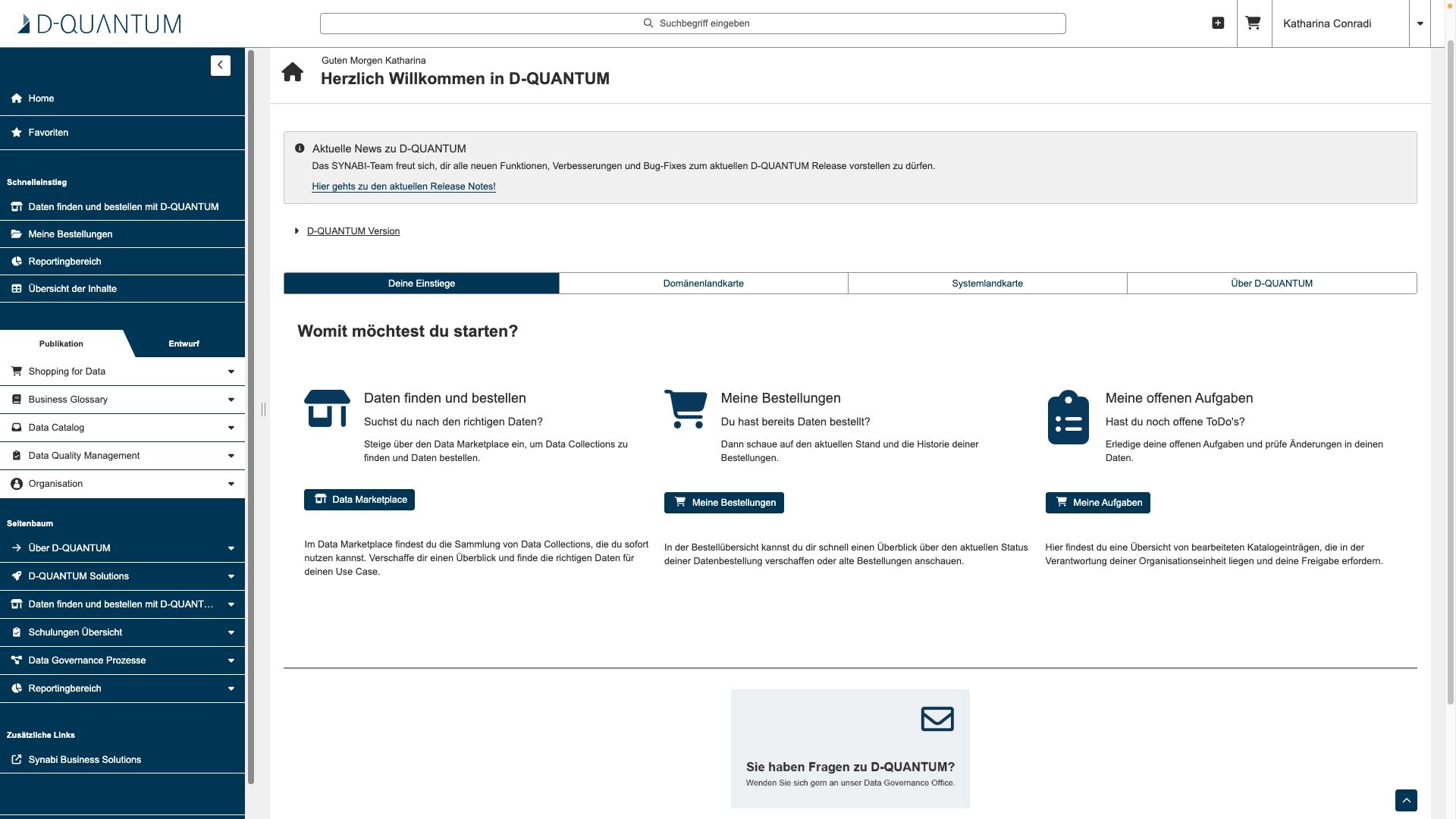Click the scroll-to-top arrow button

pyautogui.click(x=1405, y=800)
